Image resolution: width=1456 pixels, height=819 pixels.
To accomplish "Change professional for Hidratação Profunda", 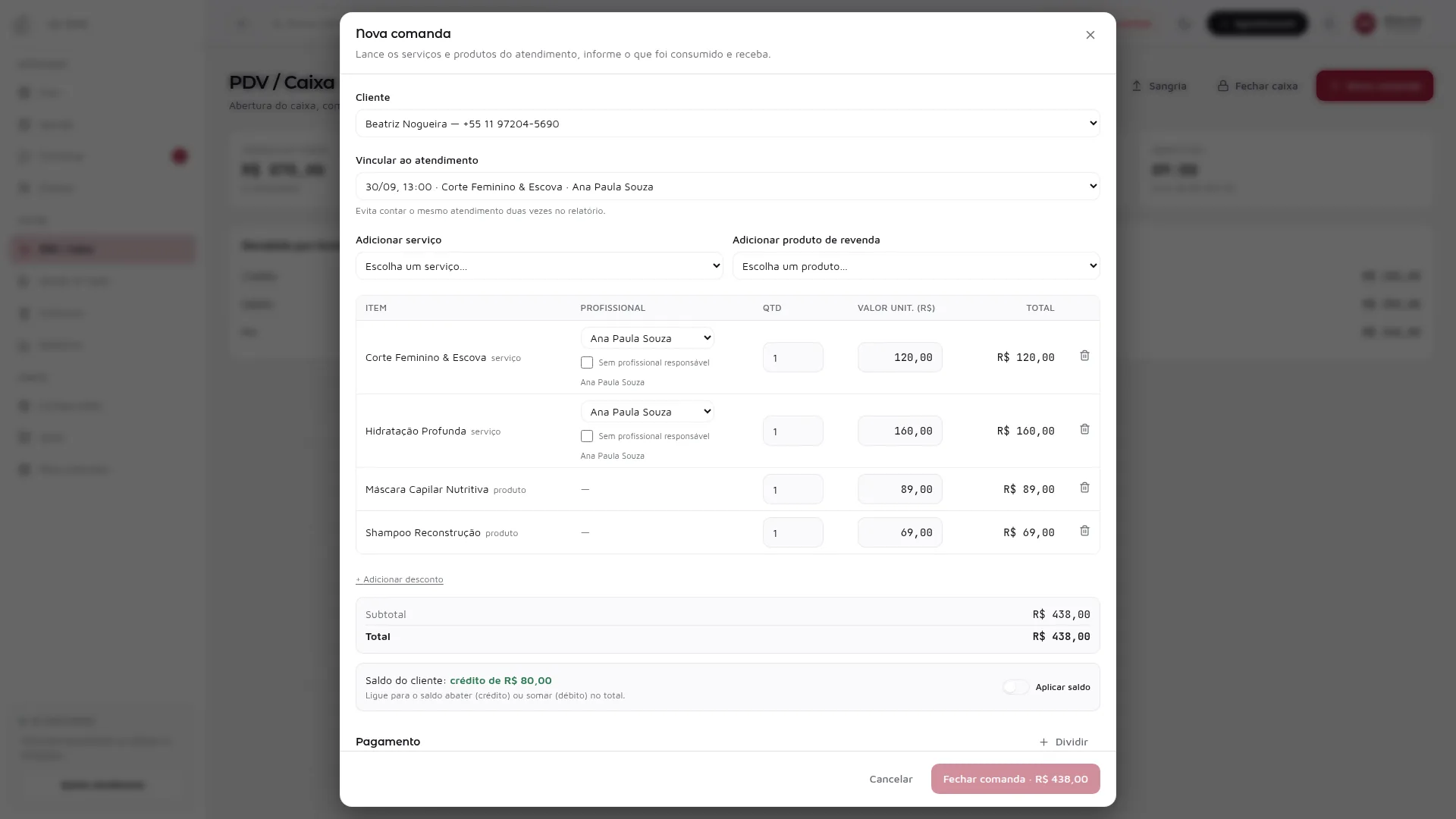I will [647, 412].
